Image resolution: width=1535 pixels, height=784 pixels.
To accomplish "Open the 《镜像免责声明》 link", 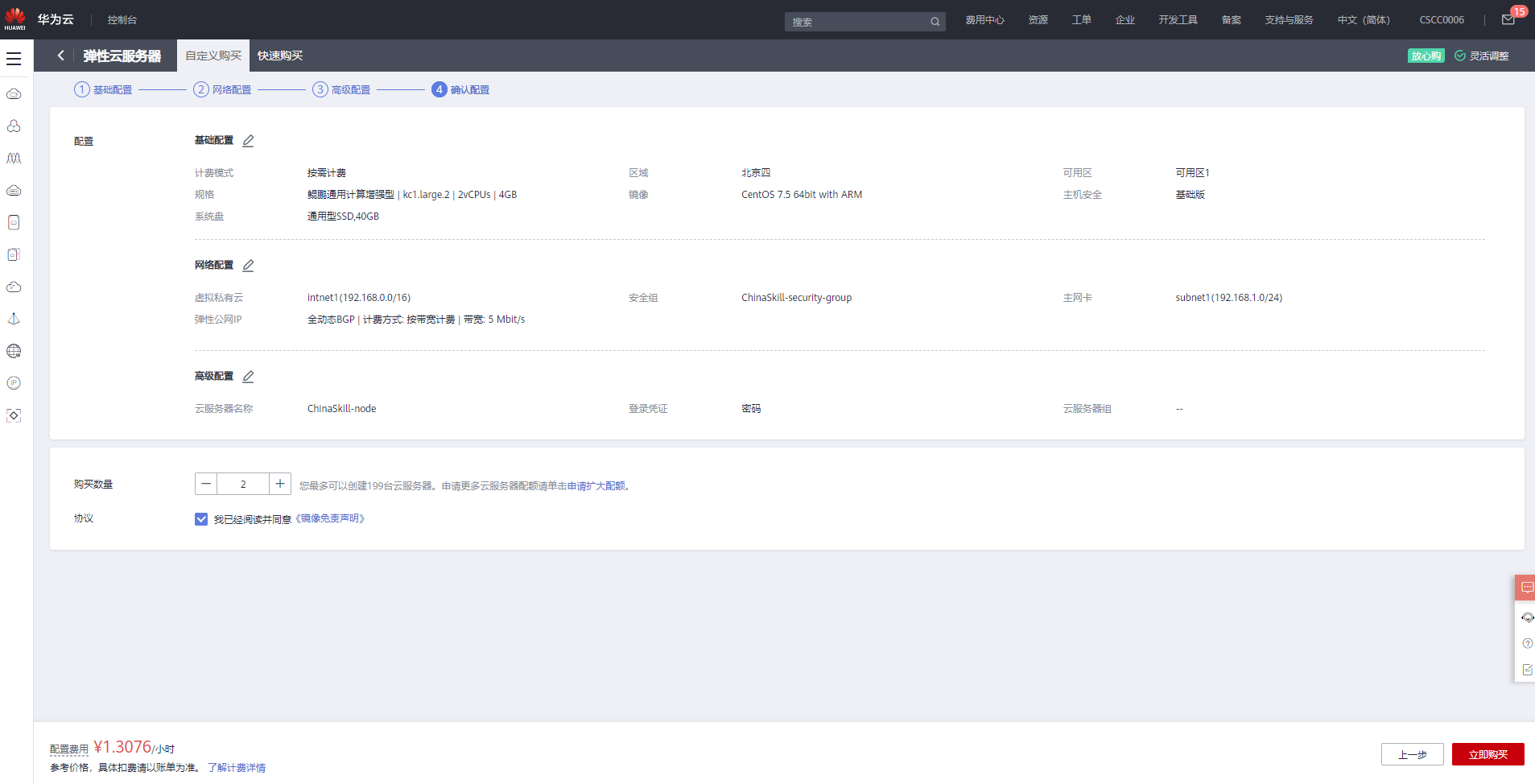I will point(330,519).
